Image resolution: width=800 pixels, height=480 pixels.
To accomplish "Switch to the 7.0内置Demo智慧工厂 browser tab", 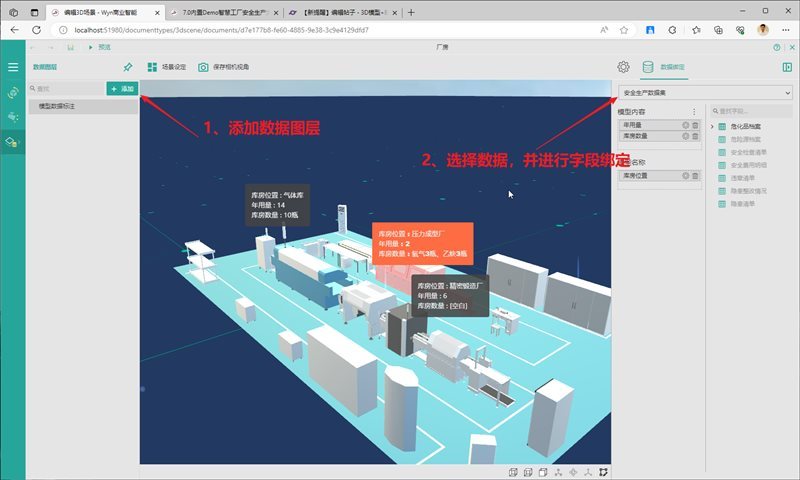I will [x=224, y=13].
